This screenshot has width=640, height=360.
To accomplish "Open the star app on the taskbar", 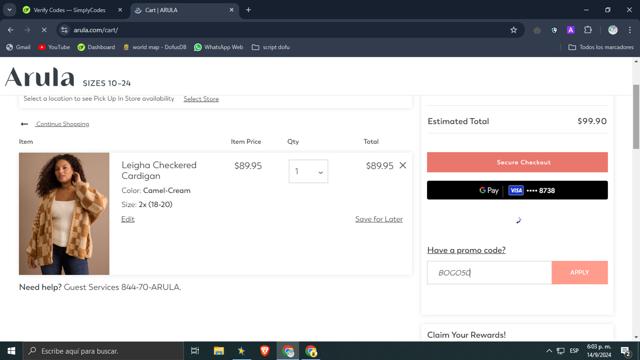I will pyautogui.click(x=242, y=351).
